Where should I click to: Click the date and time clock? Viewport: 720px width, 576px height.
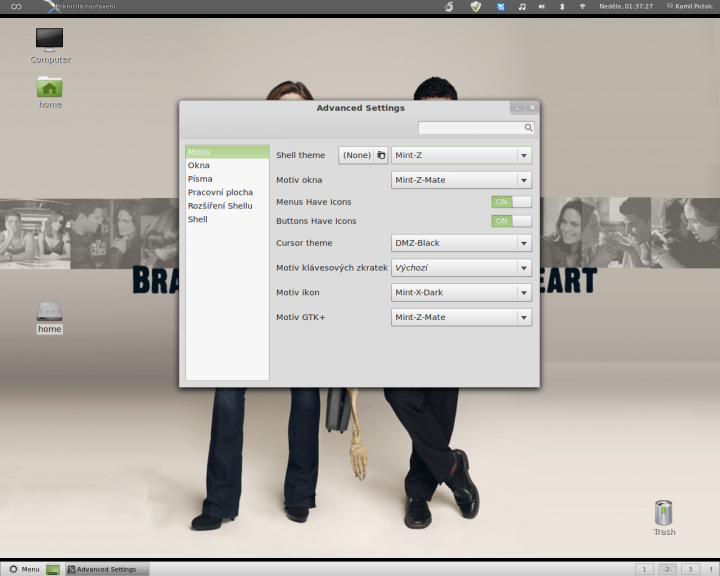(626, 6)
